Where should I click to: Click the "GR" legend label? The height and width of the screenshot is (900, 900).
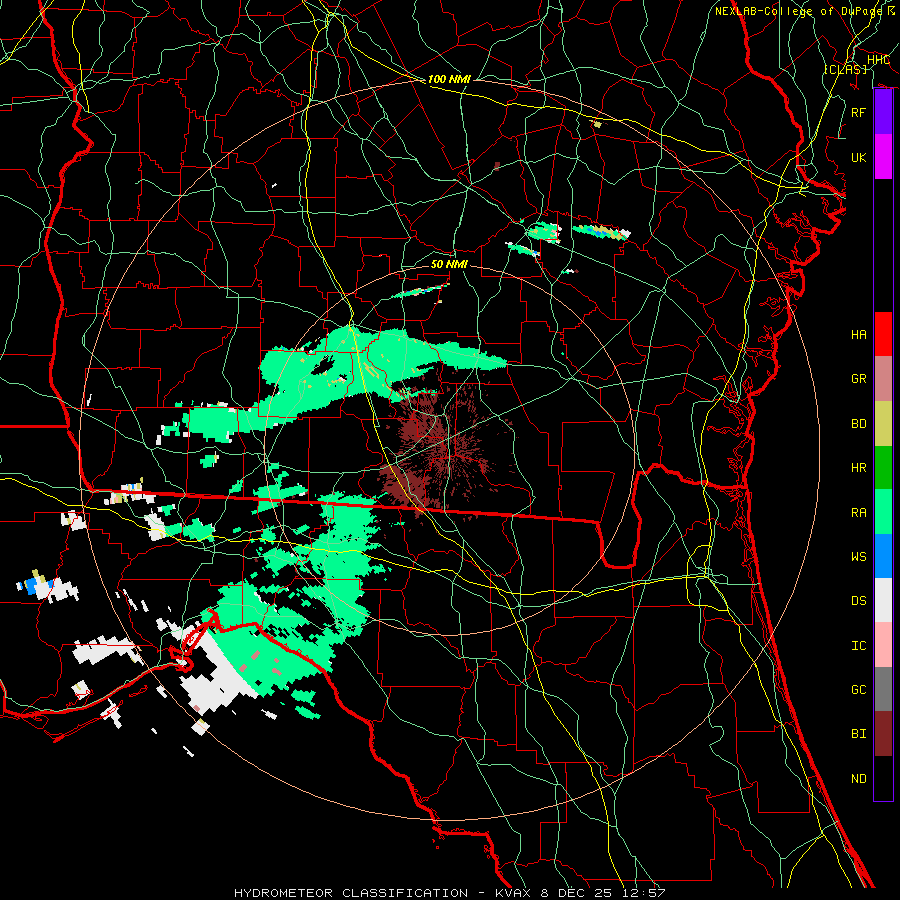click(858, 379)
